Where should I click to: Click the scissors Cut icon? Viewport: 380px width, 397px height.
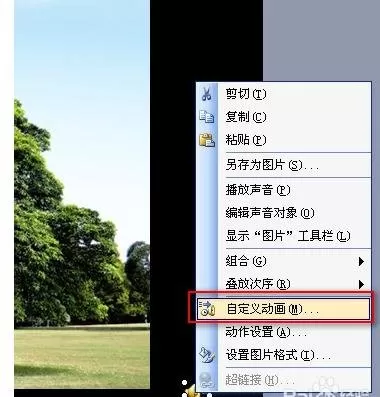tap(207, 94)
